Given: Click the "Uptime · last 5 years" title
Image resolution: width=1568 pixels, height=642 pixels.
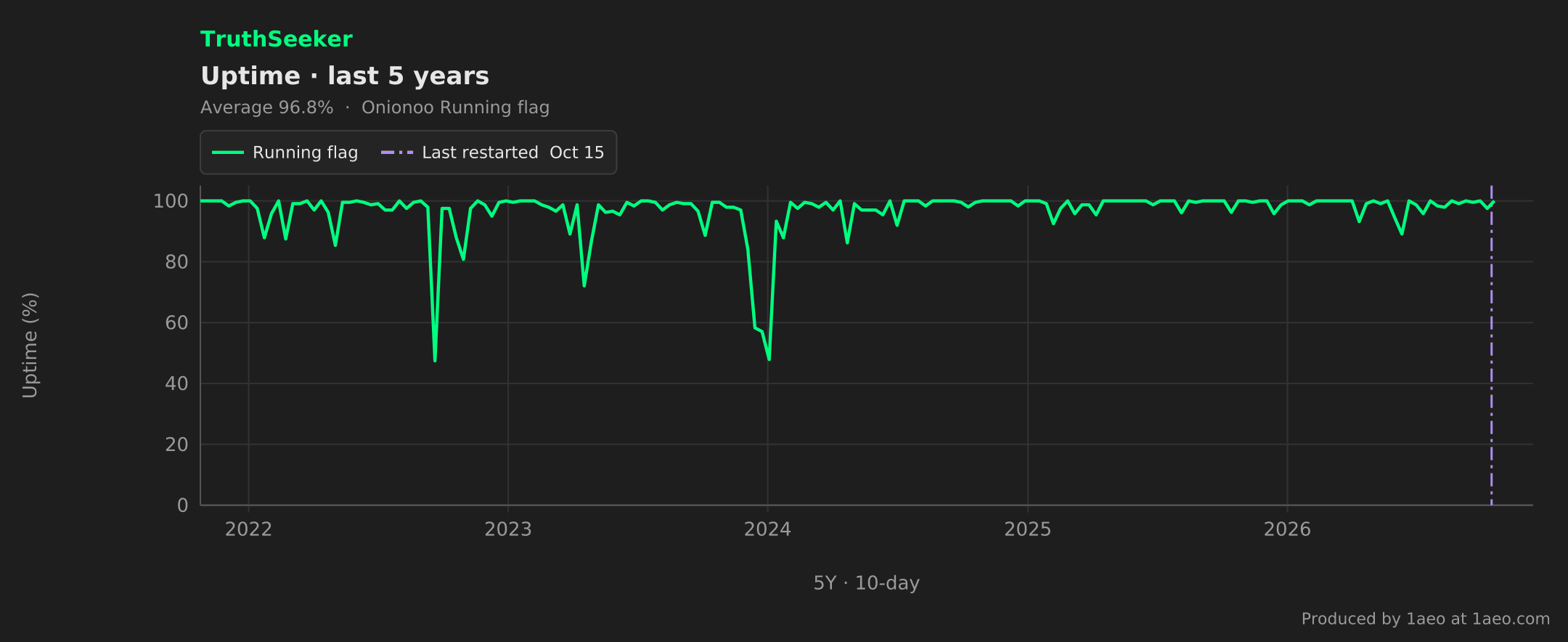Looking at the screenshot, I should (x=345, y=76).
